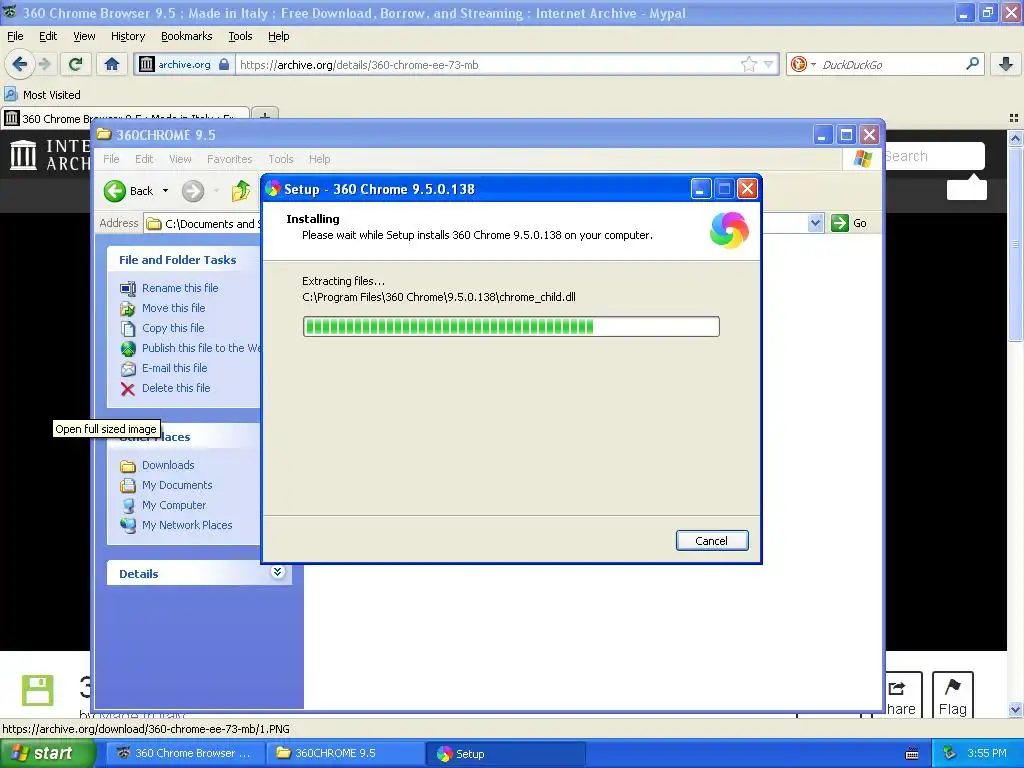Open the Favorites menu in Explorer window

[229, 159]
